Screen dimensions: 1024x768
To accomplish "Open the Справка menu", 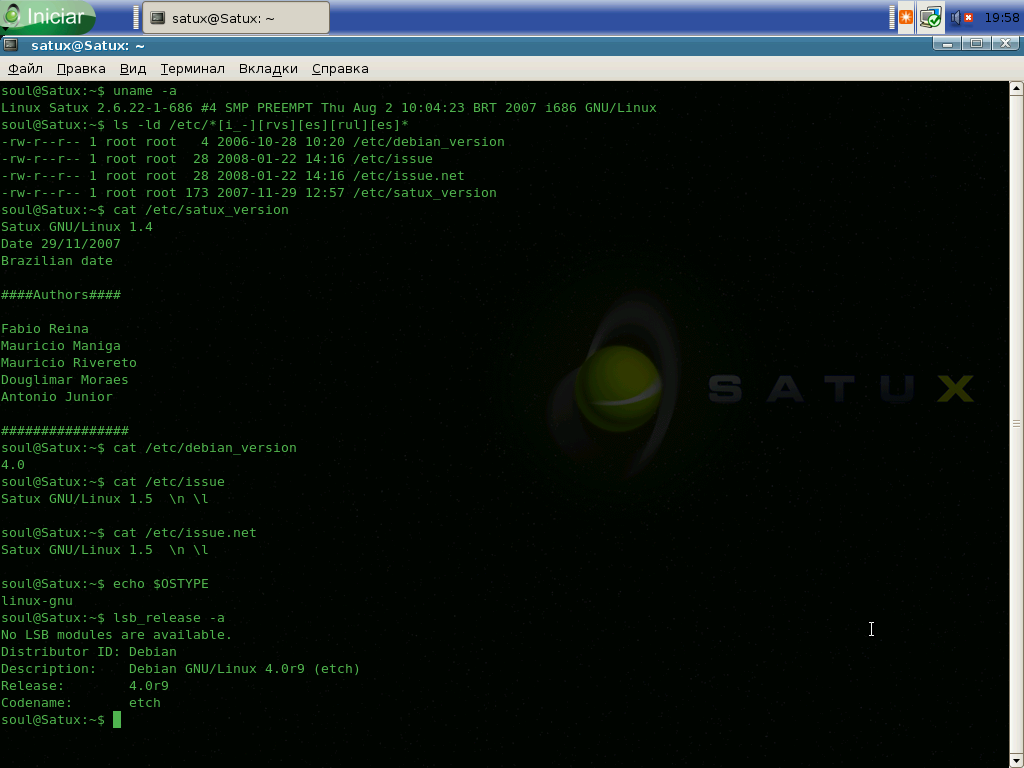I will pyautogui.click(x=340, y=69).
